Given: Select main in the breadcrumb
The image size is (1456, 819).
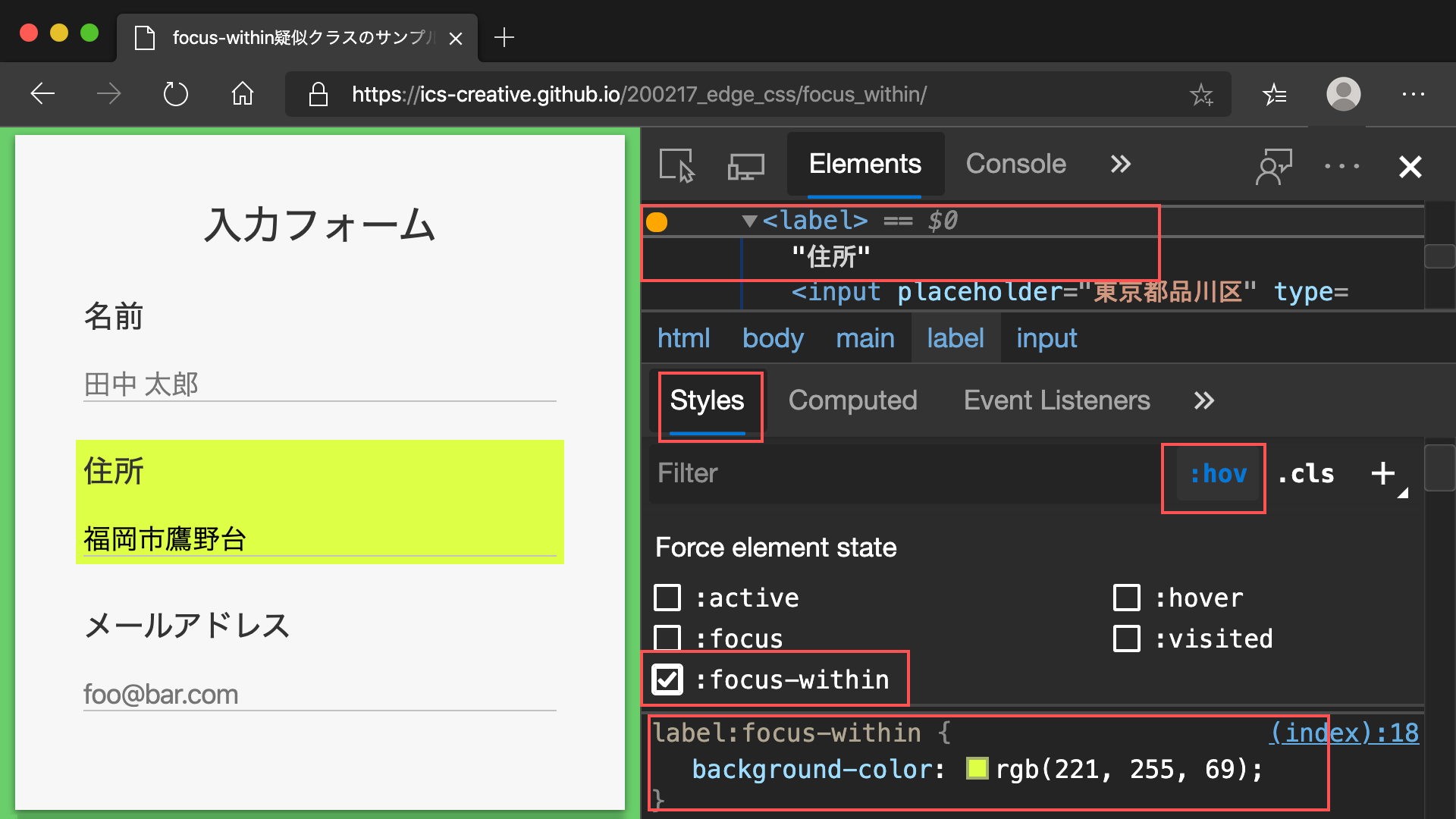Looking at the screenshot, I should (865, 338).
